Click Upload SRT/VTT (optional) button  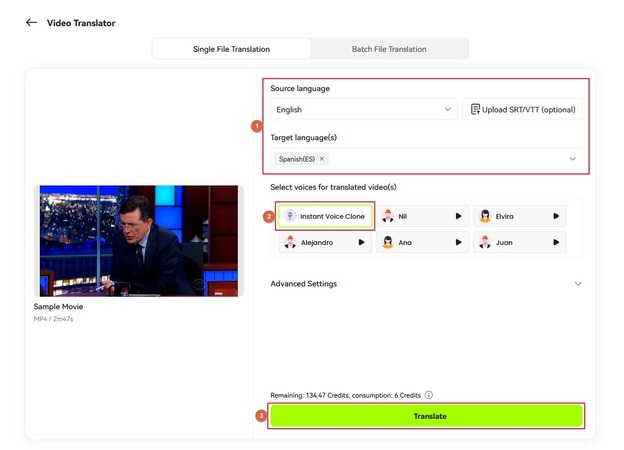click(524, 110)
